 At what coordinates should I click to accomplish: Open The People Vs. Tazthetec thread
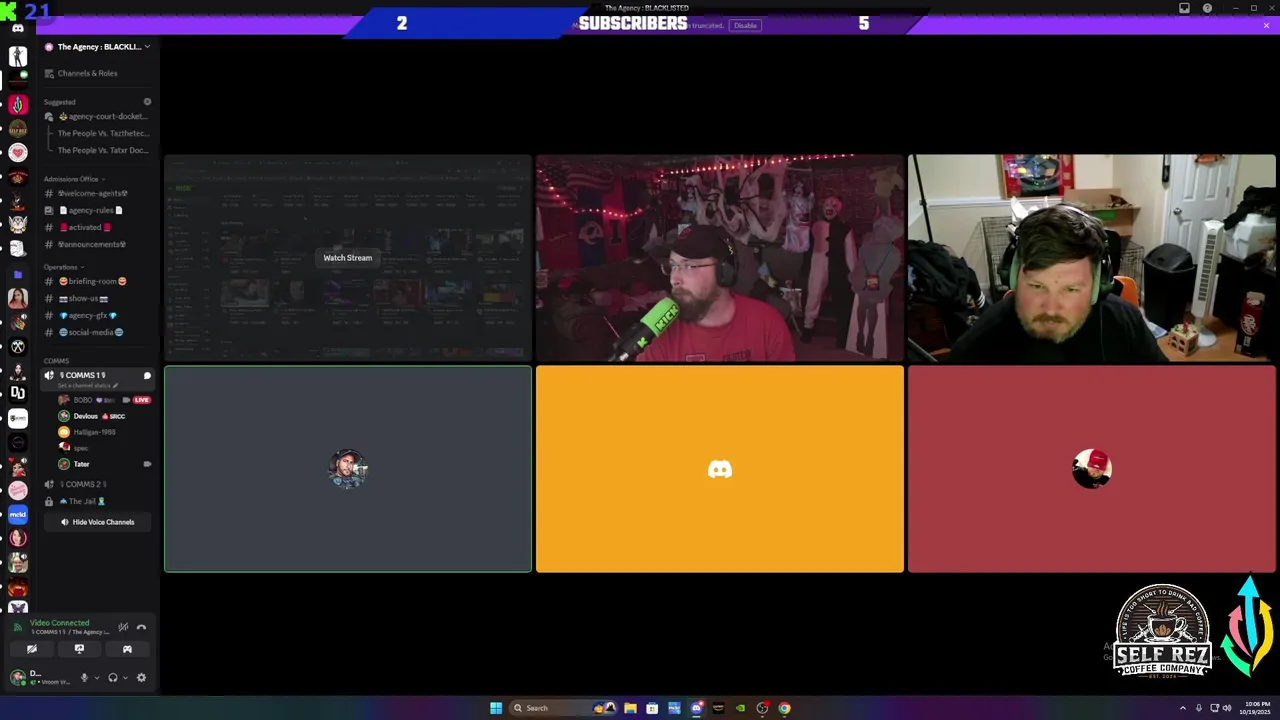pyautogui.click(x=103, y=133)
